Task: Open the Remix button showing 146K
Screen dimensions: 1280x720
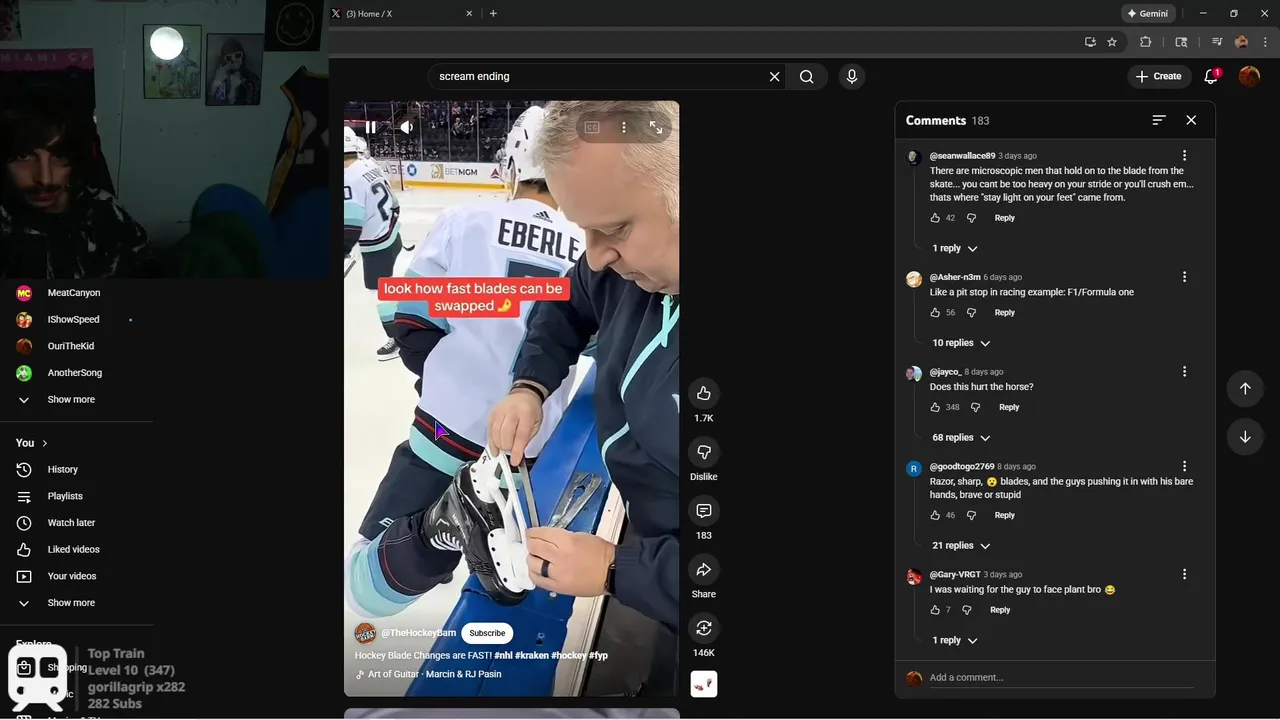Action: click(704, 628)
